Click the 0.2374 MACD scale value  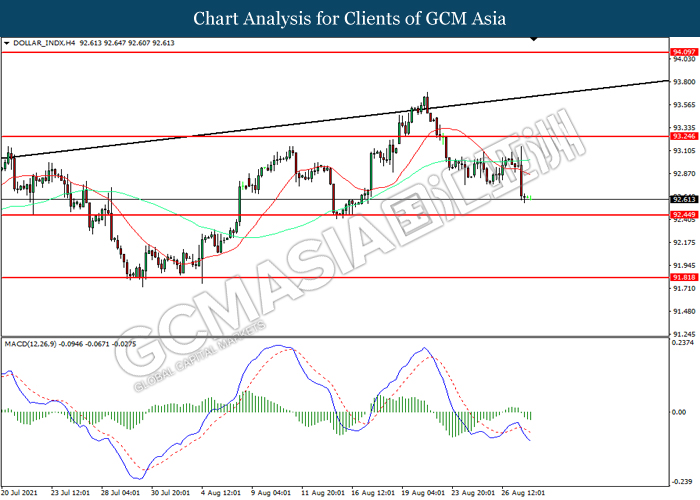pyautogui.click(x=683, y=343)
